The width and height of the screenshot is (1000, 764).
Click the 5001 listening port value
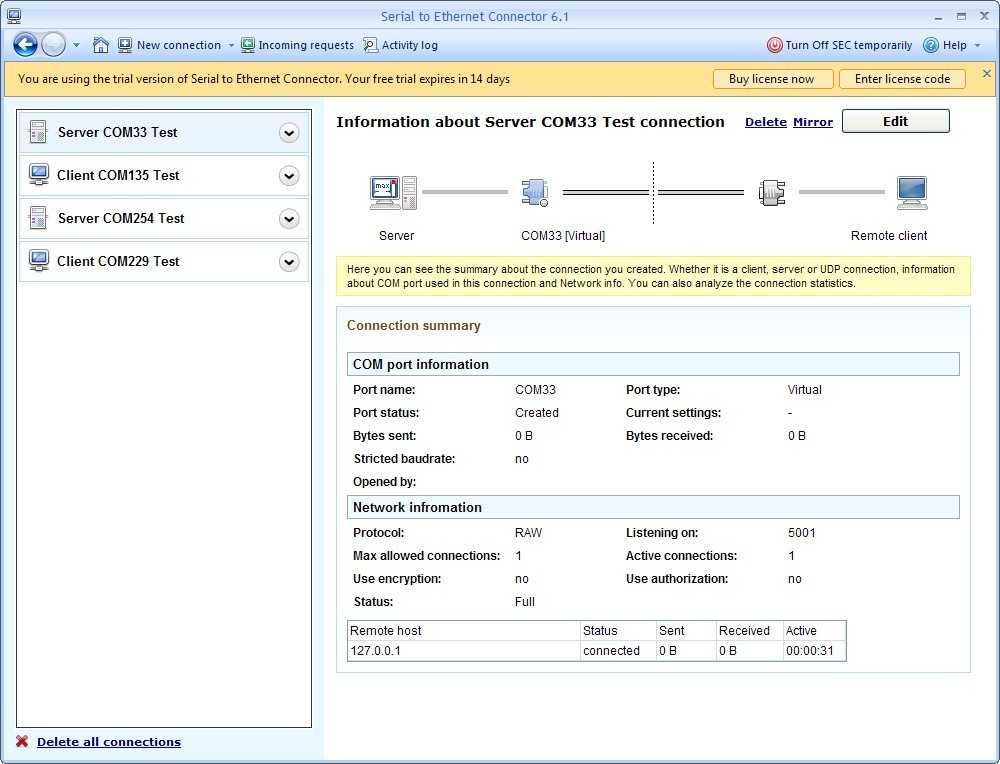[x=802, y=533]
